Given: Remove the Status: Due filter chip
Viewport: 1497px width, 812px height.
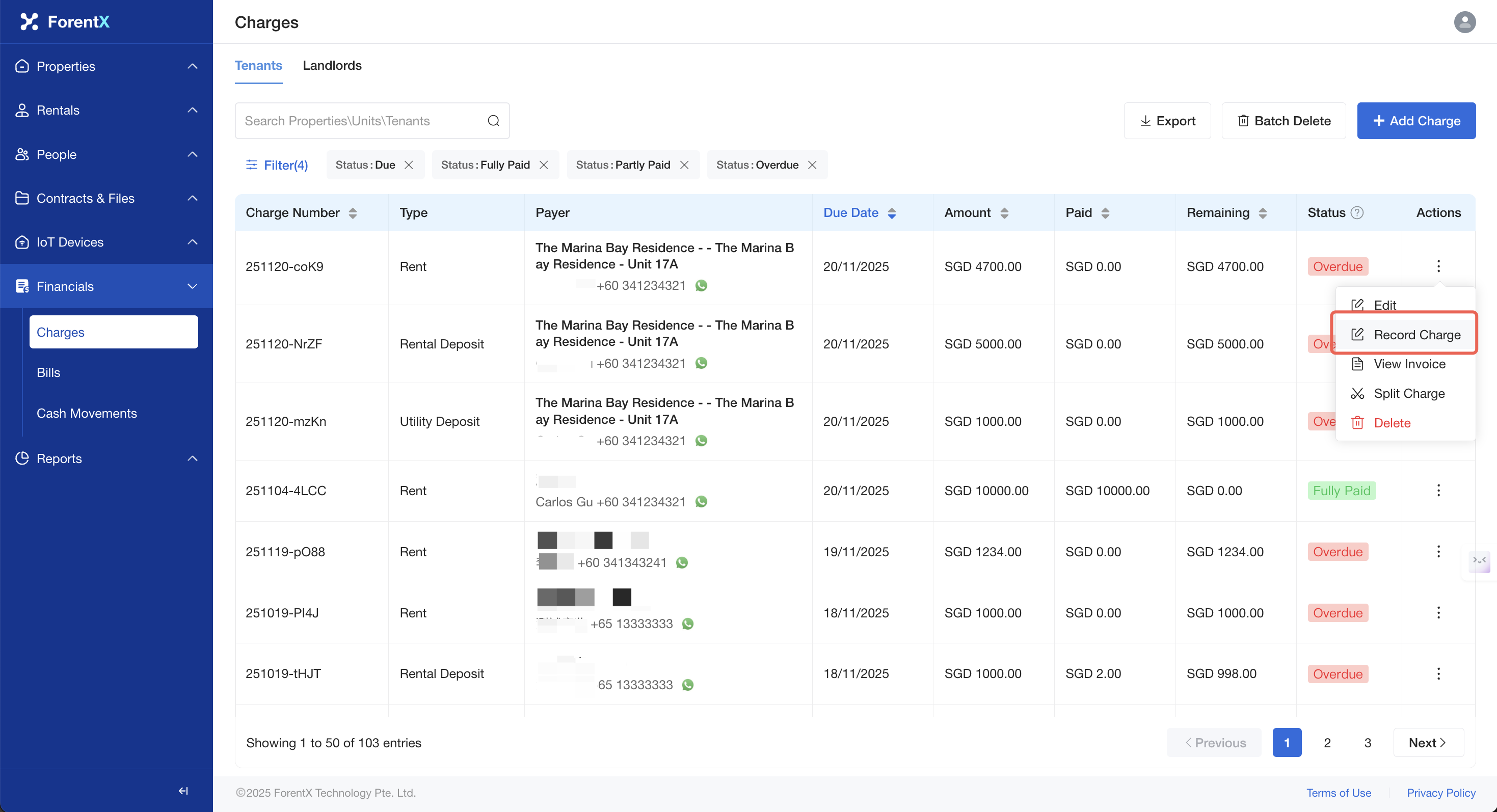Looking at the screenshot, I should (x=409, y=165).
